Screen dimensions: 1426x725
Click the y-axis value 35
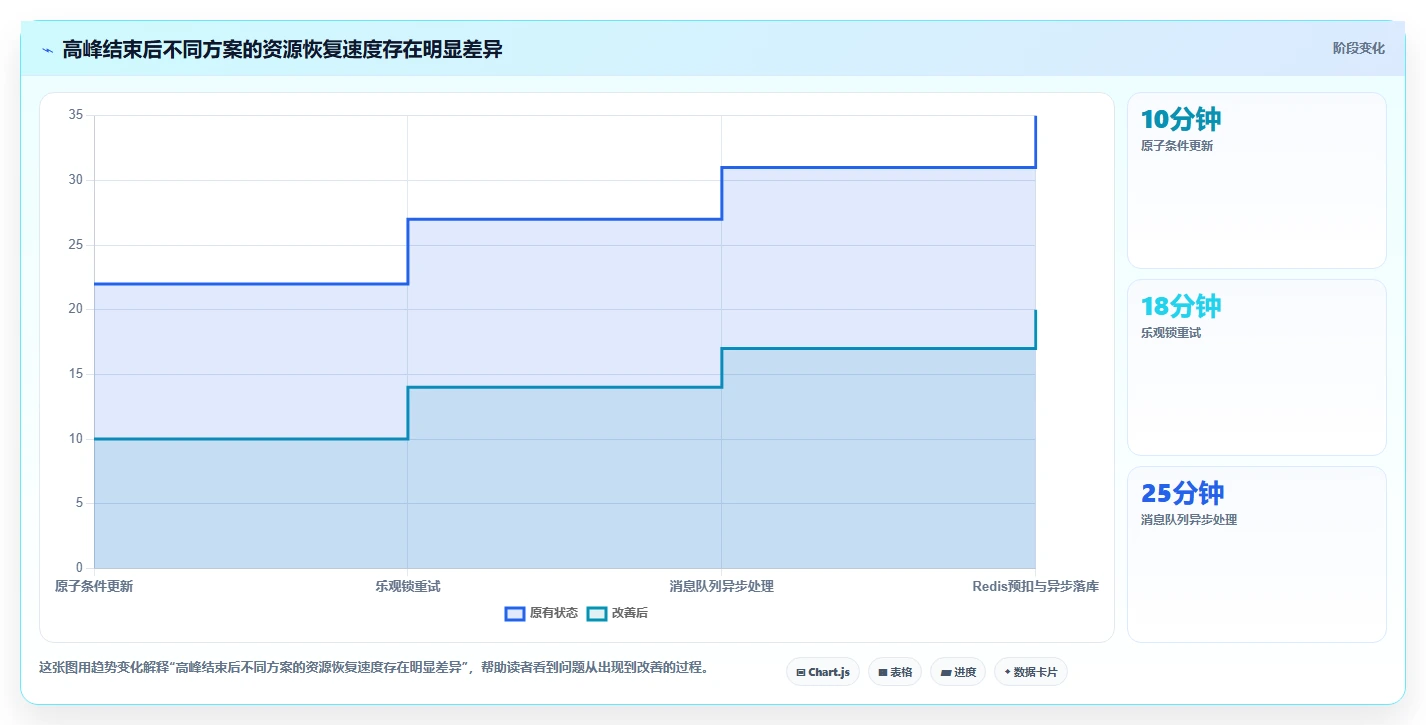click(76, 115)
